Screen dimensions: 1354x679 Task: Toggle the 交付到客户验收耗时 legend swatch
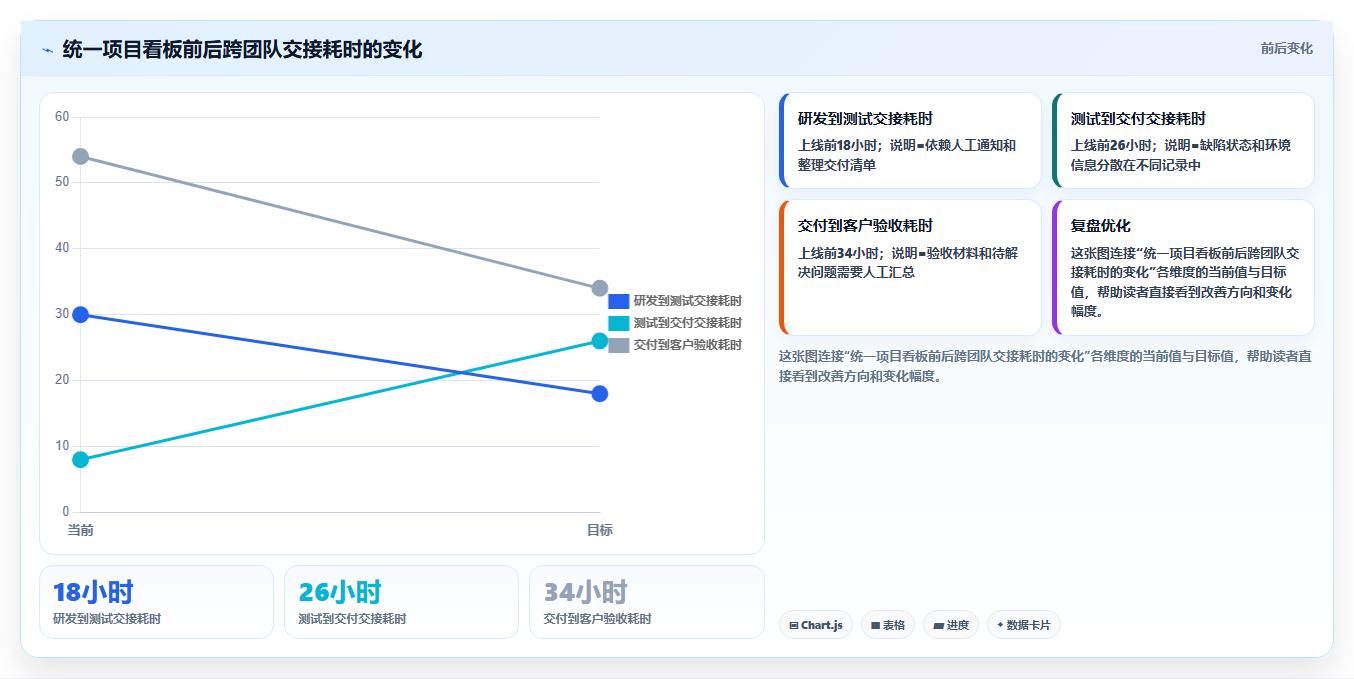pos(619,345)
